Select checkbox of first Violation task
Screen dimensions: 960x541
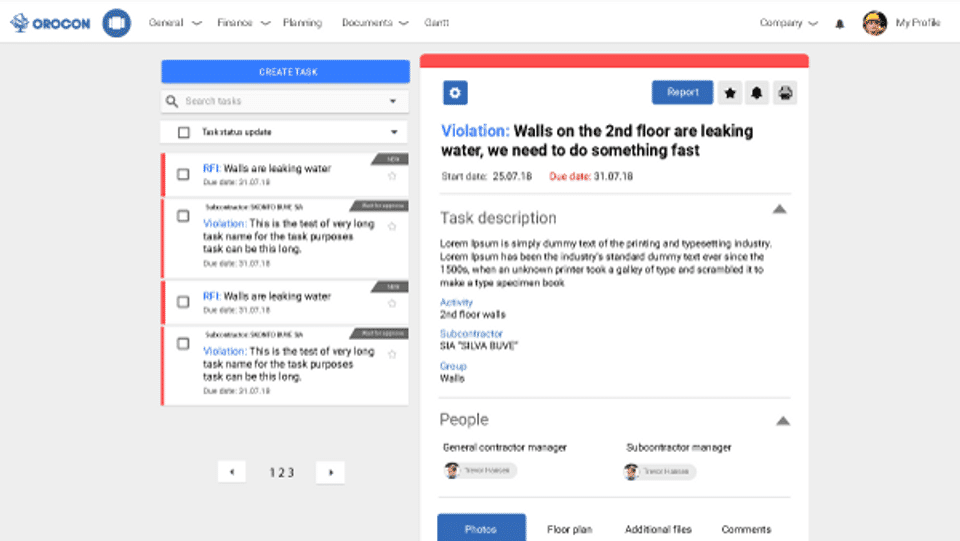point(183,216)
